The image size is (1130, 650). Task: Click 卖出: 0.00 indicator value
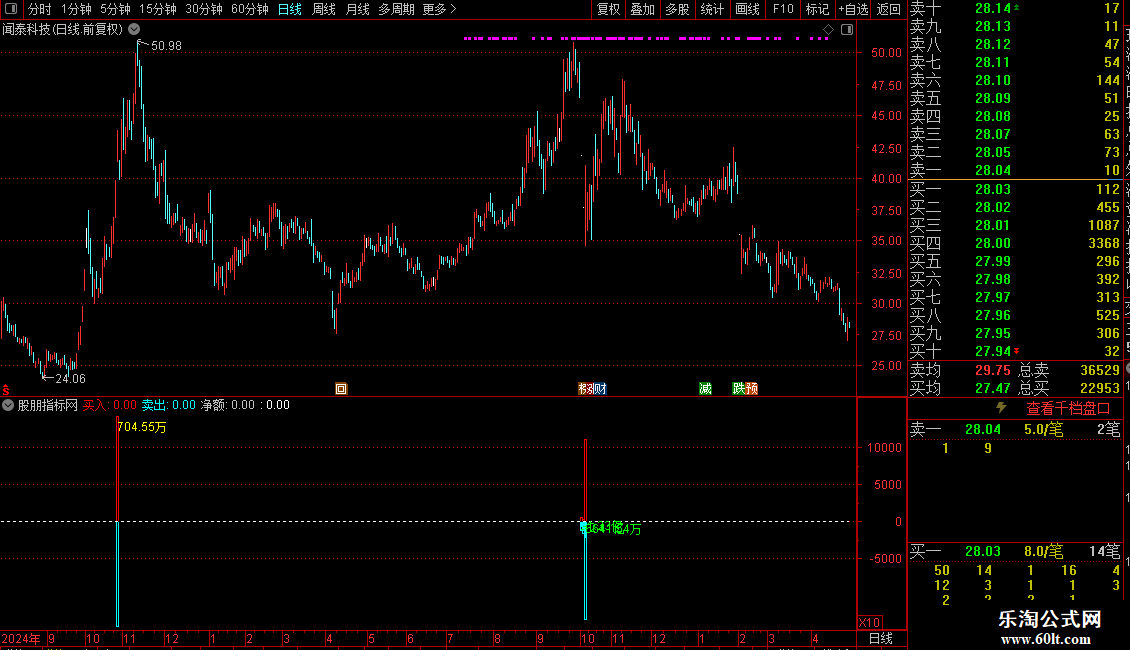(169, 405)
